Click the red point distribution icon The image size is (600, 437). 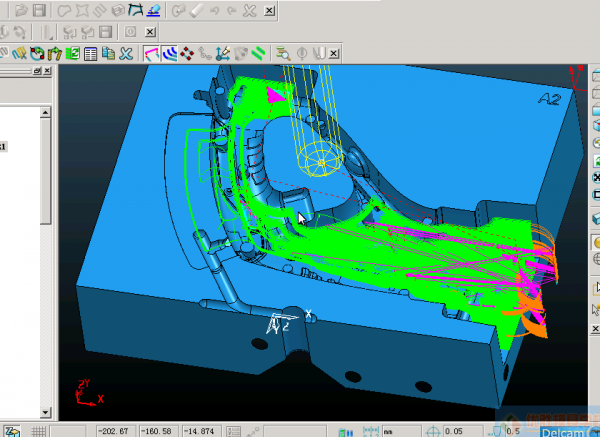tap(188, 53)
